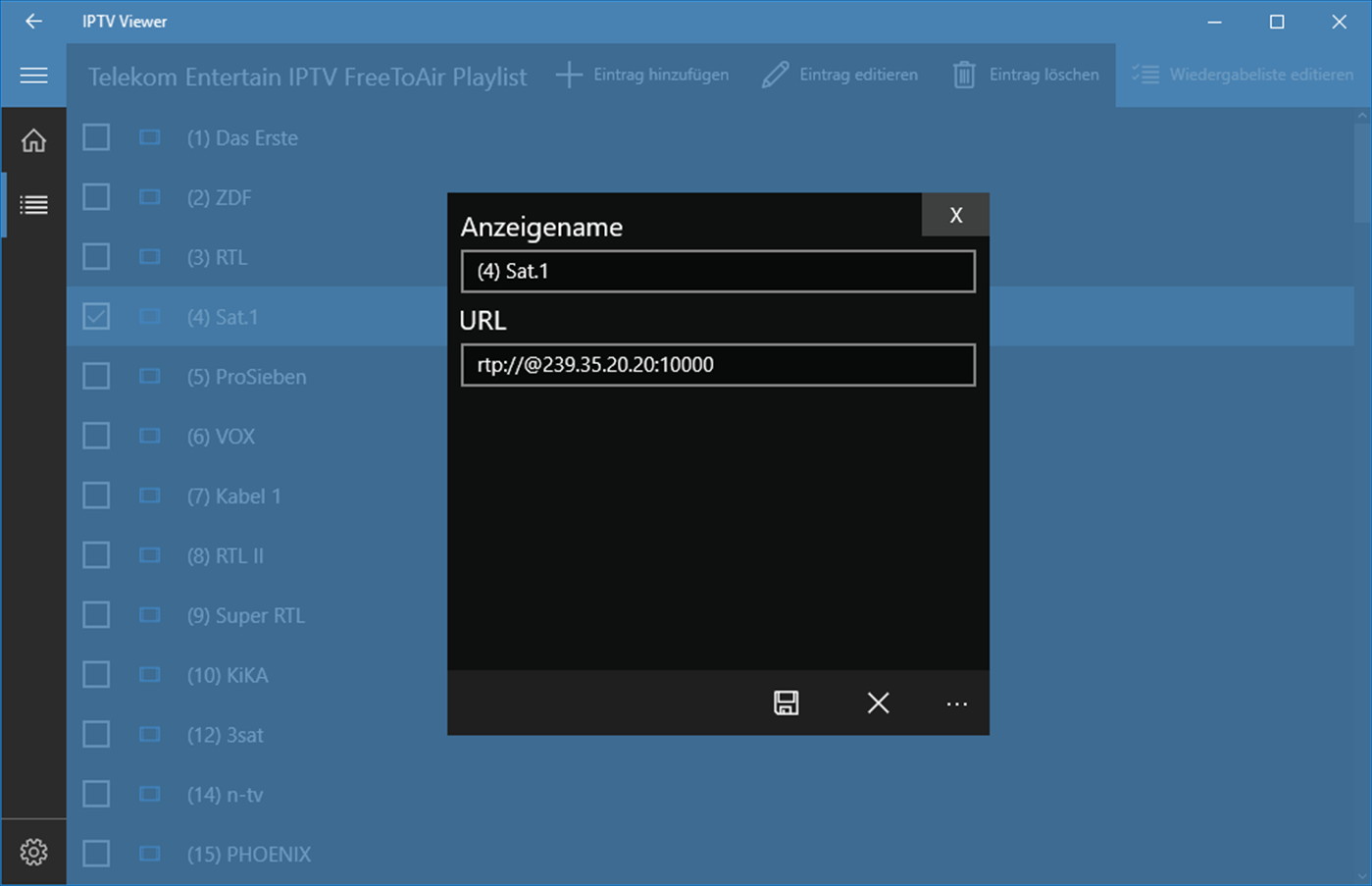The image size is (1372, 886).
Task: Check the box for (2) ZDF
Action: pos(96,197)
